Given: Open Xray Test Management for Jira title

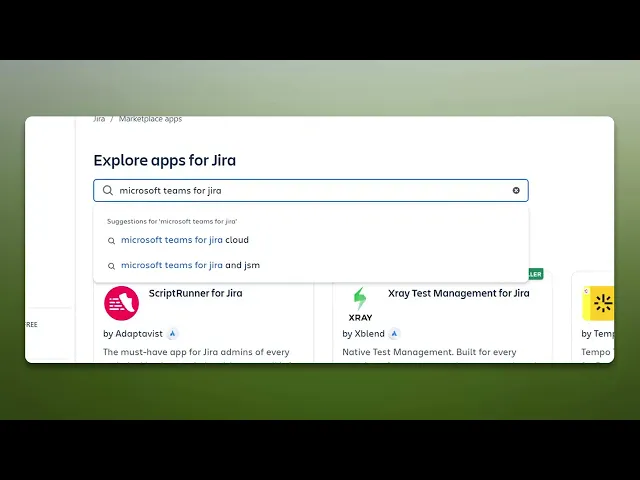Looking at the screenshot, I should [x=459, y=293].
